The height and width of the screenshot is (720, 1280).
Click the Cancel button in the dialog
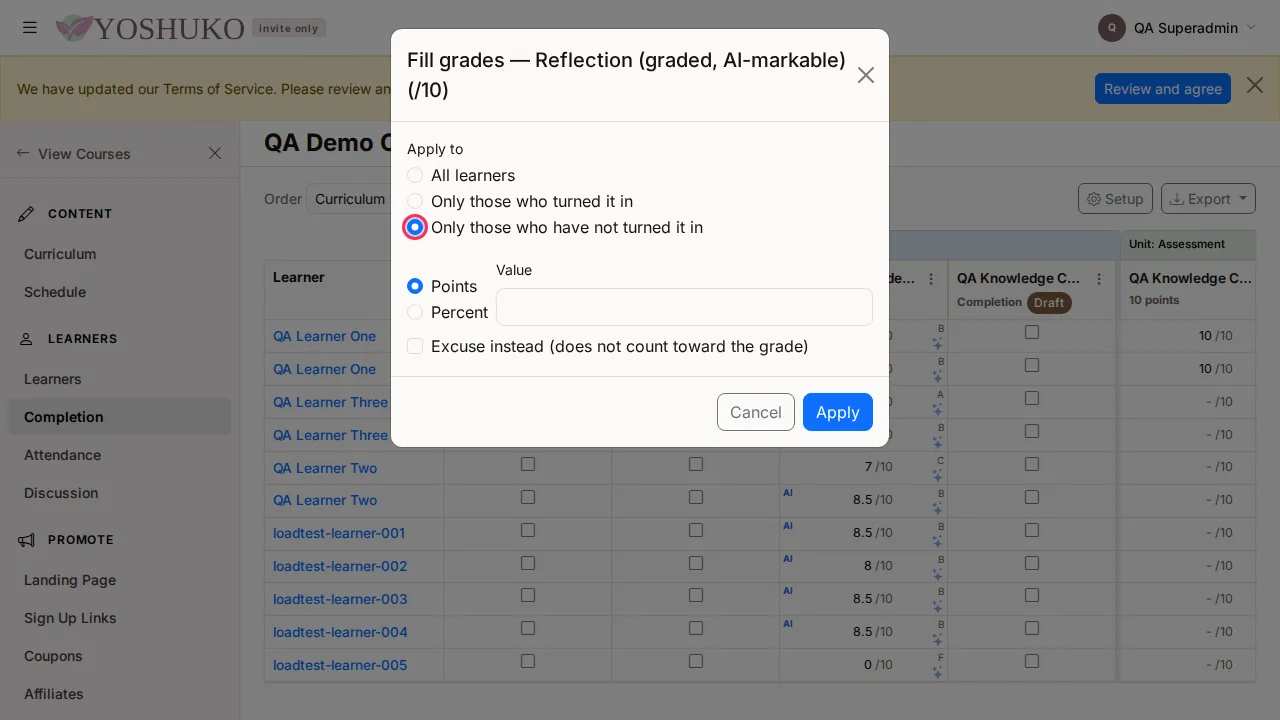pyautogui.click(x=756, y=412)
